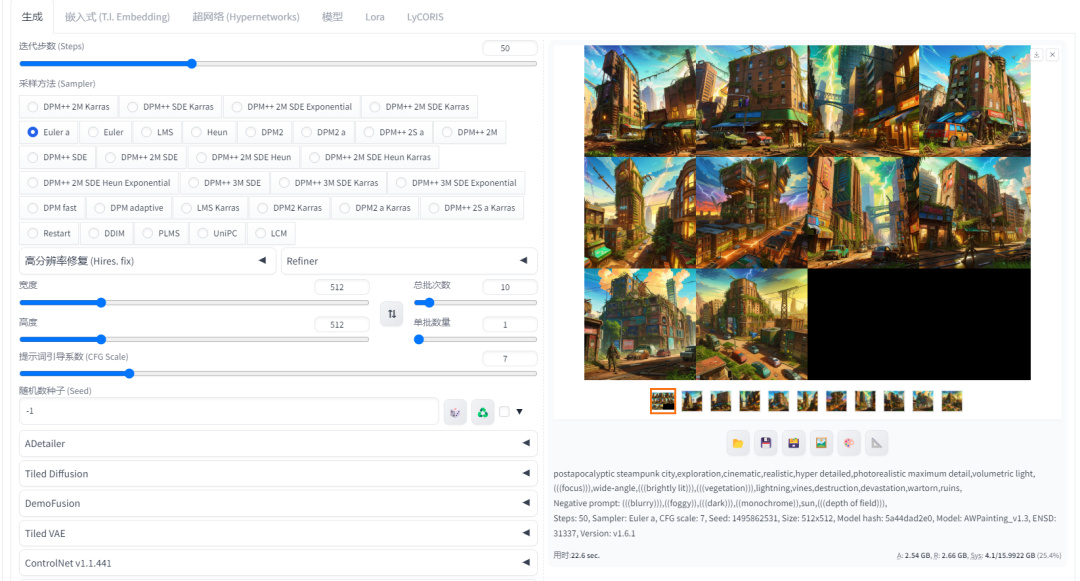1080x581 pixels.
Task: Pick the DPM++ SDE Karras sampler
Action: 170,107
